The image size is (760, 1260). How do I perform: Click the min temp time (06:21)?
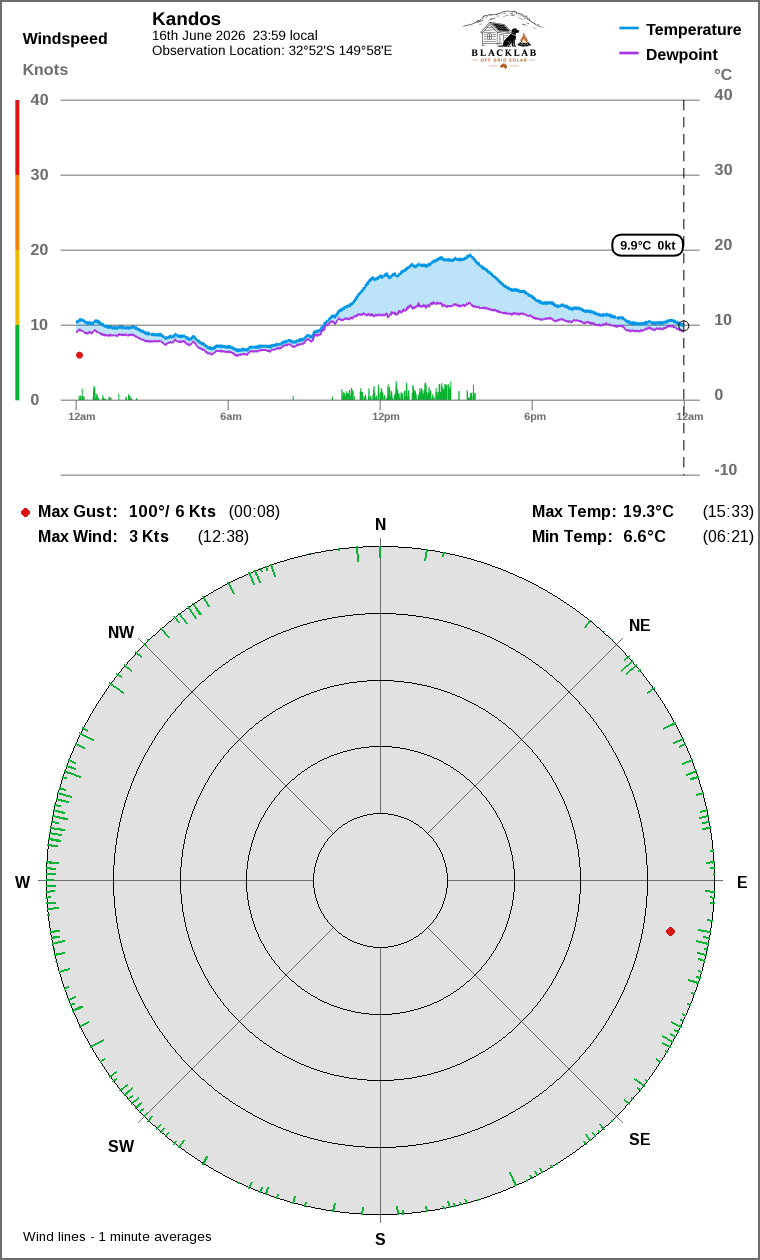(728, 537)
